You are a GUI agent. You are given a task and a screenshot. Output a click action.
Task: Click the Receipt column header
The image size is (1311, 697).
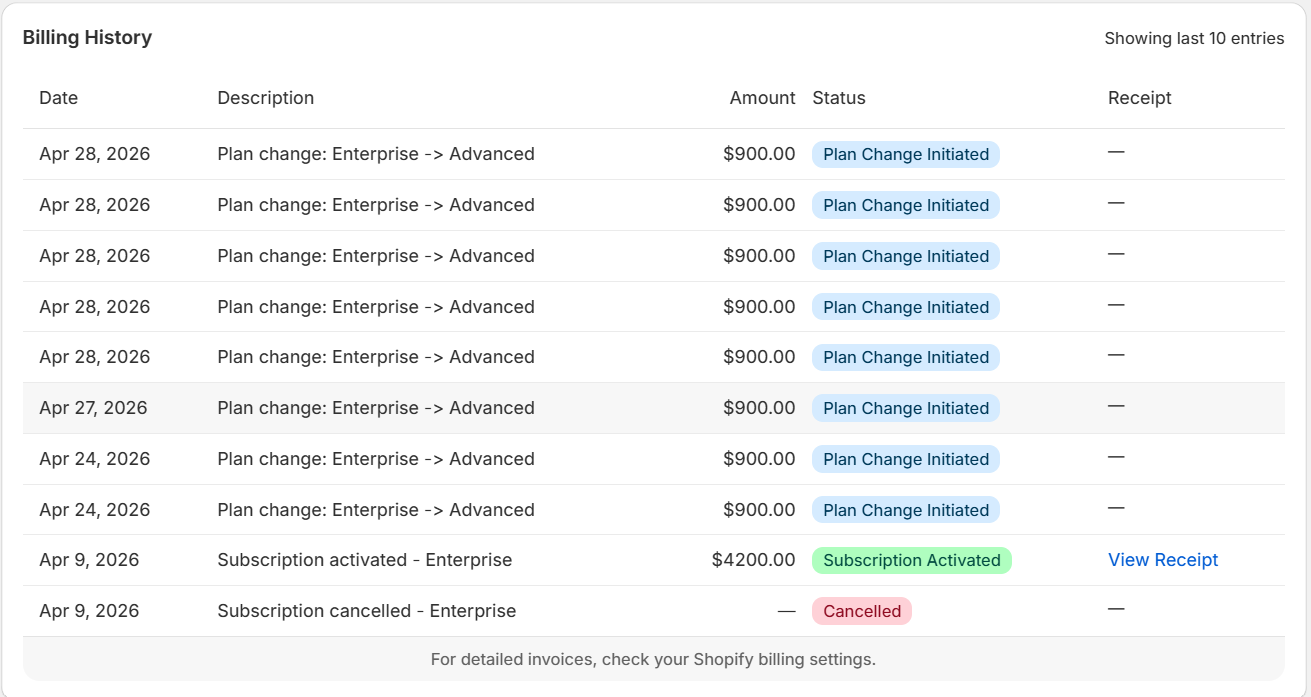click(x=1139, y=98)
